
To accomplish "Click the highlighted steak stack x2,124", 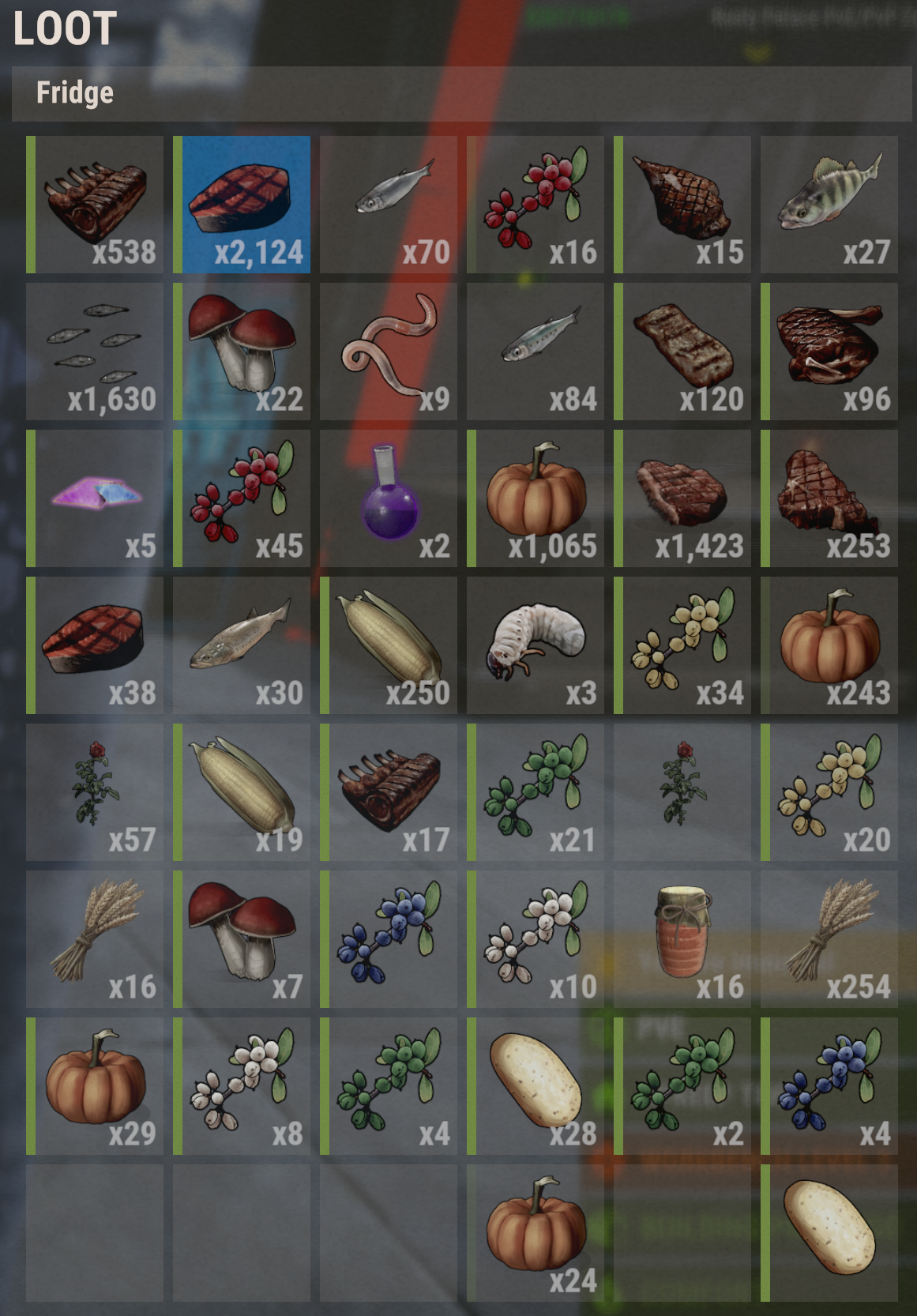I will (242, 205).
